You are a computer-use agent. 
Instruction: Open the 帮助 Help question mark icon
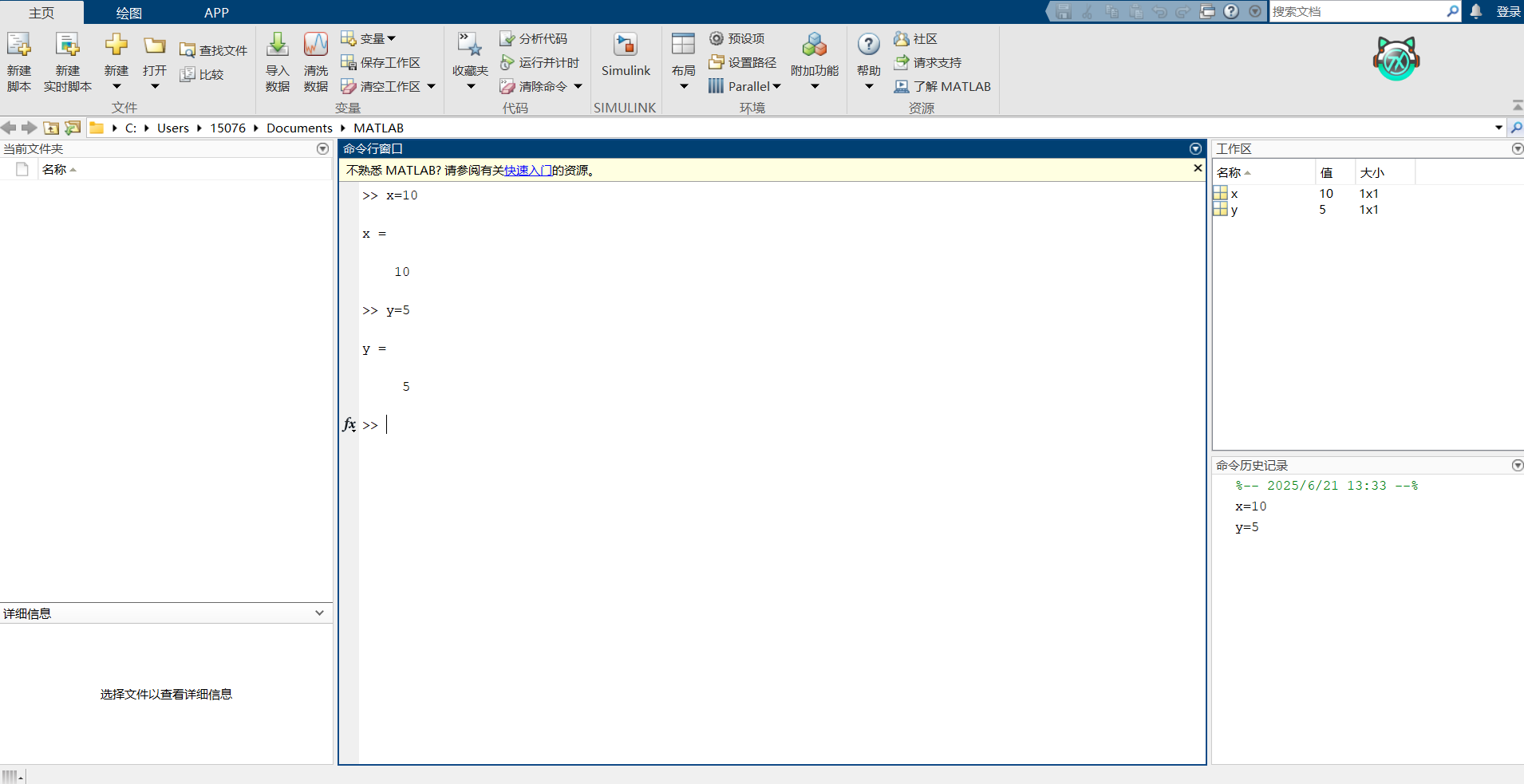tap(869, 45)
